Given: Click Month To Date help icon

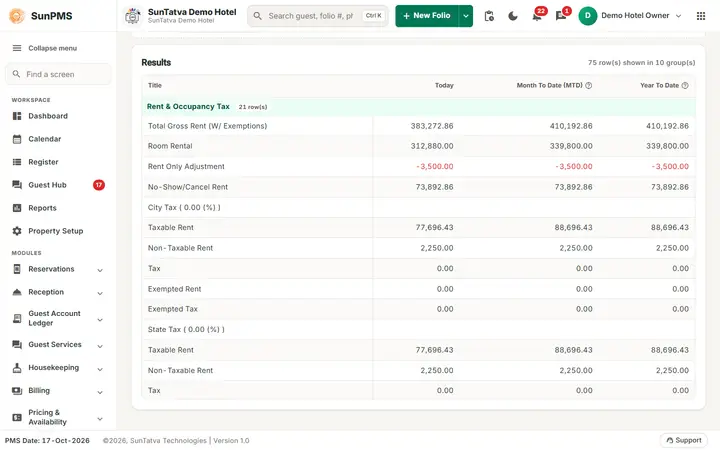Looking at the screenshot, I should [x=589, y=85].
